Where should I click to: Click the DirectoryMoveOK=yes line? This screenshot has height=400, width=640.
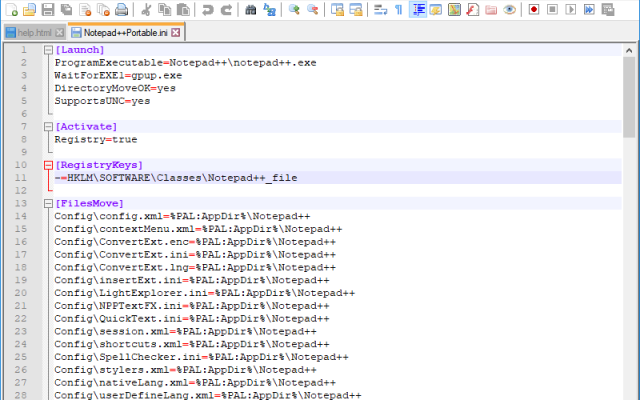115,88
